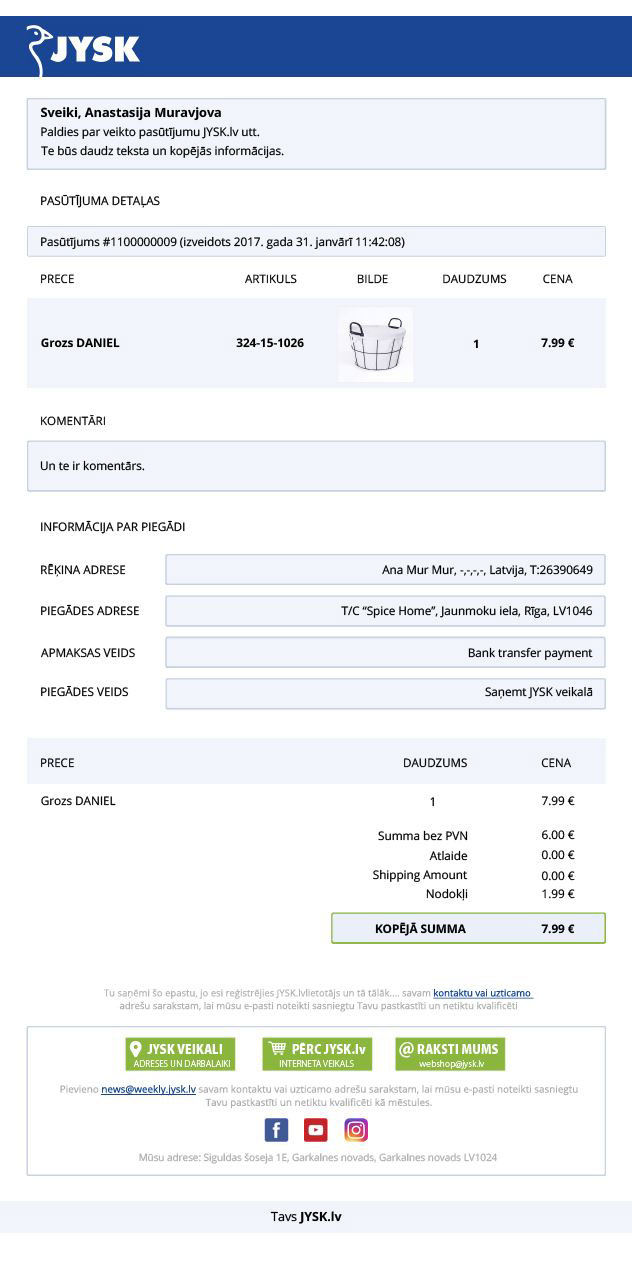The height and width of the screenshot is (1262, 632).
Task: Click the 'Bank transfer payment' field
Action: (x=385, y=652)
